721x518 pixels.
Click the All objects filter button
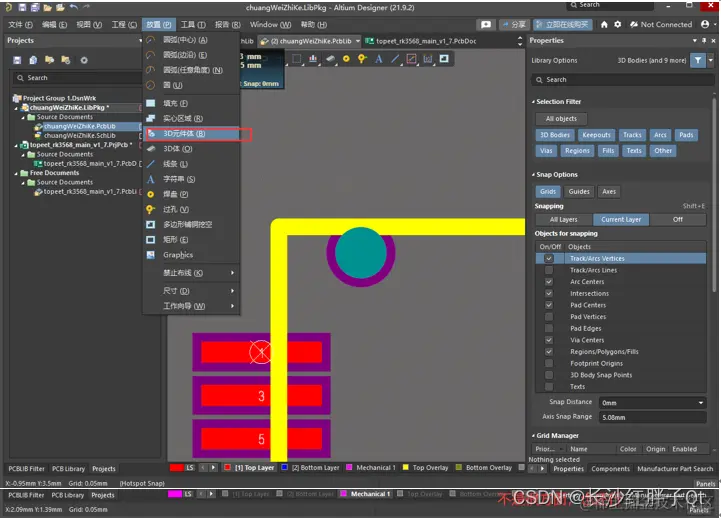pyautogui.click(x=561, y=119)
